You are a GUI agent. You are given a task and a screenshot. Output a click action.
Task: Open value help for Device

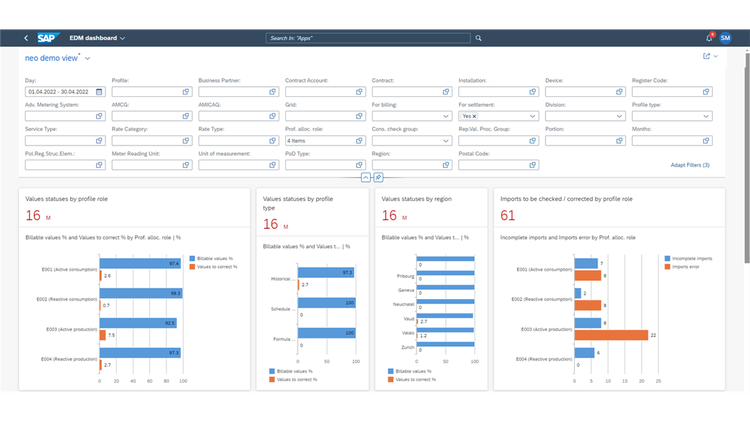[619, 92]
